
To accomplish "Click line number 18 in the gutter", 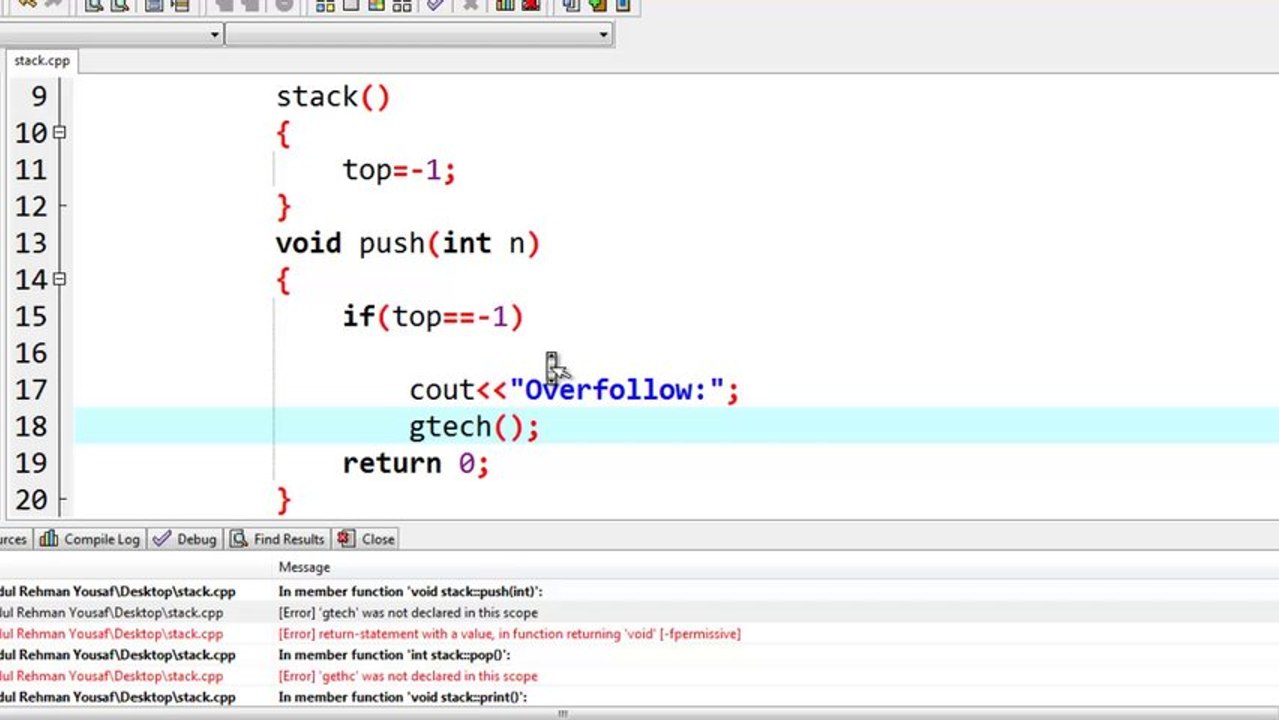I will coord(31,427).
